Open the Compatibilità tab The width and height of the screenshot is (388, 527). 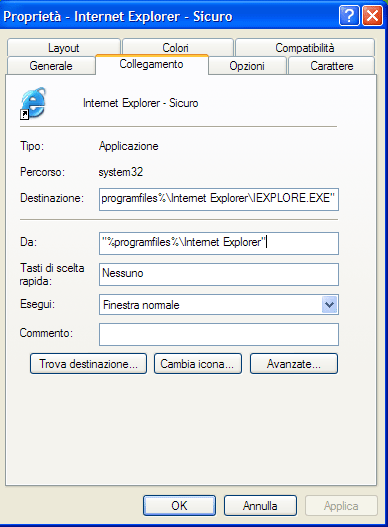(x=305, y=47)
